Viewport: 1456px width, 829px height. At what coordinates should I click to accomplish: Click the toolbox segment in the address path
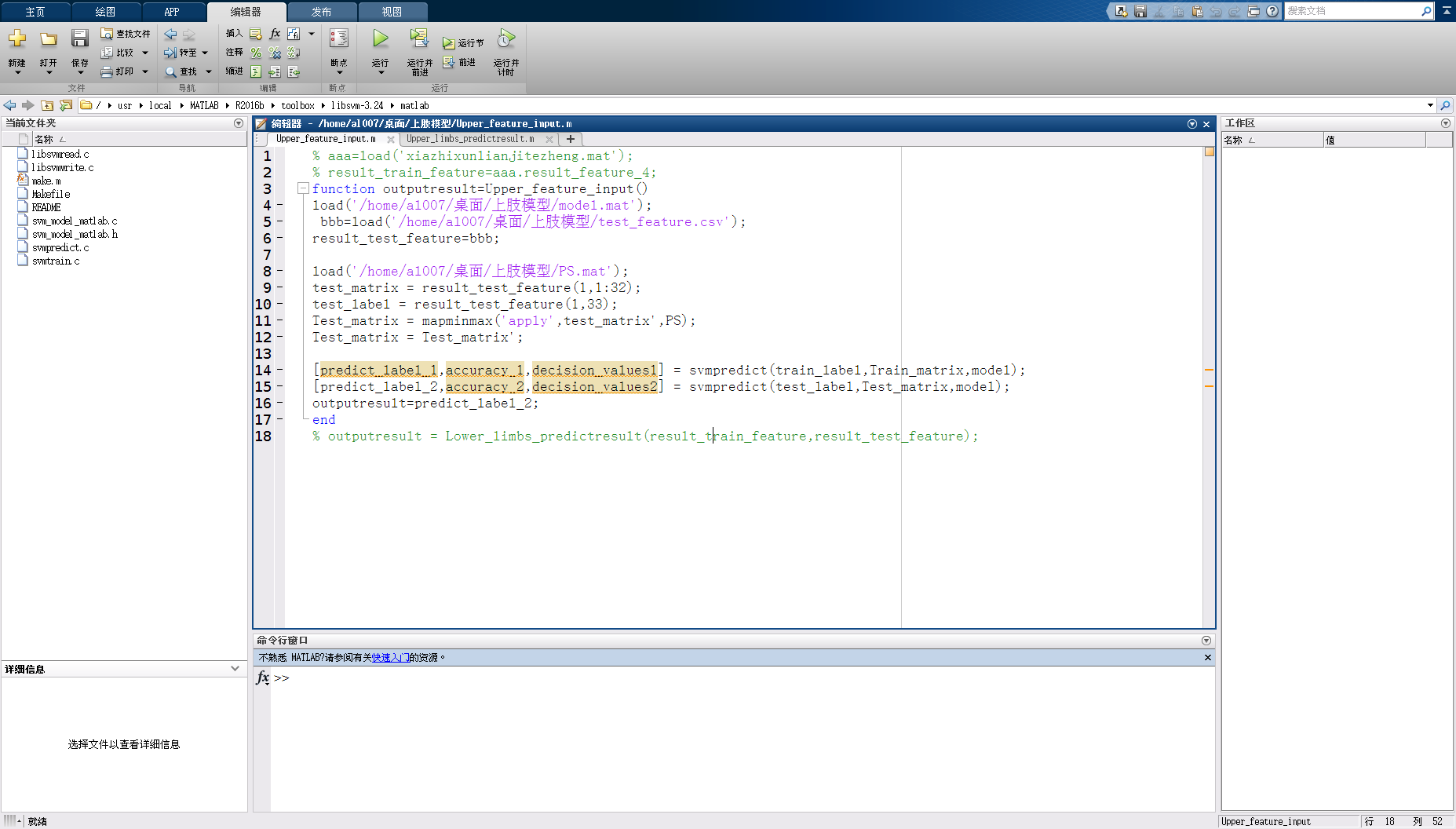[x=297, y=105]
